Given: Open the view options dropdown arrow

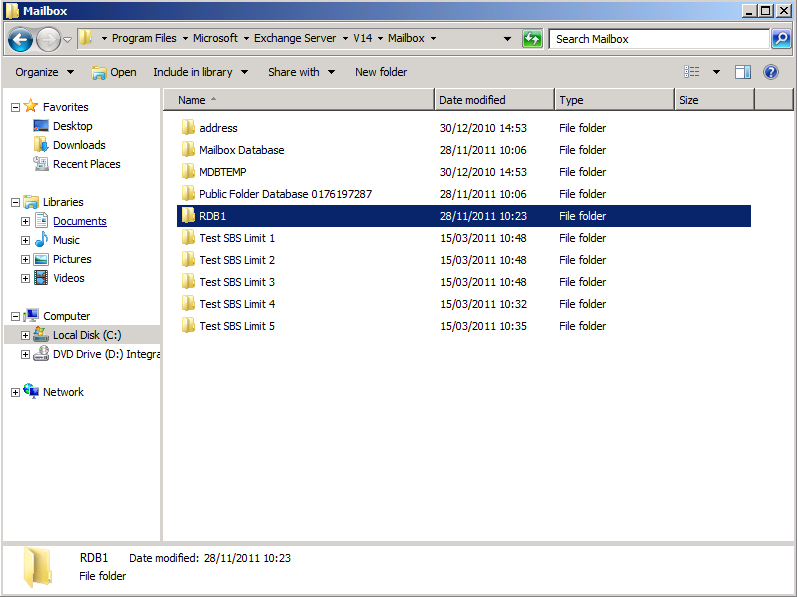Looking at the screenshot, I should tap(716, 72).
